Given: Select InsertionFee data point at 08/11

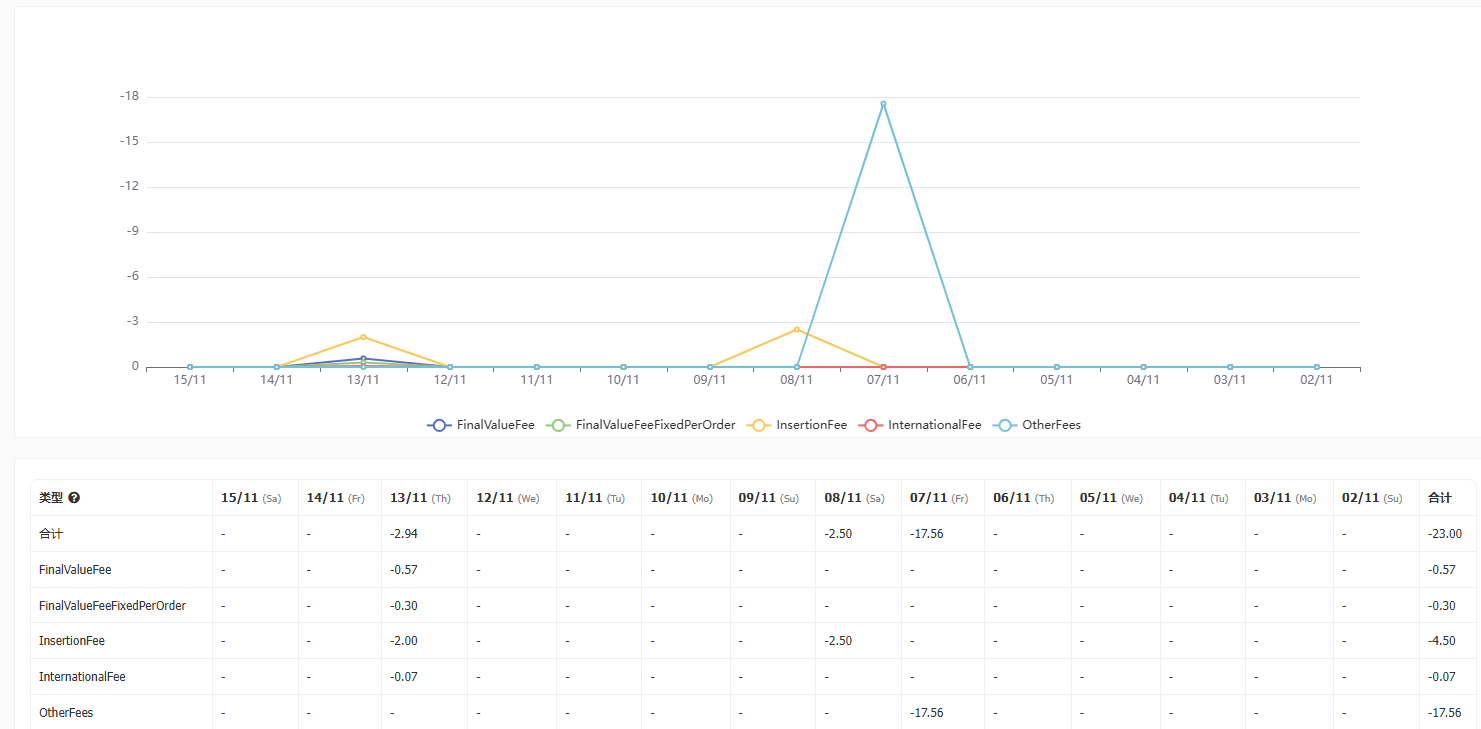Looking at the screenshot, I should pos(797,329).
